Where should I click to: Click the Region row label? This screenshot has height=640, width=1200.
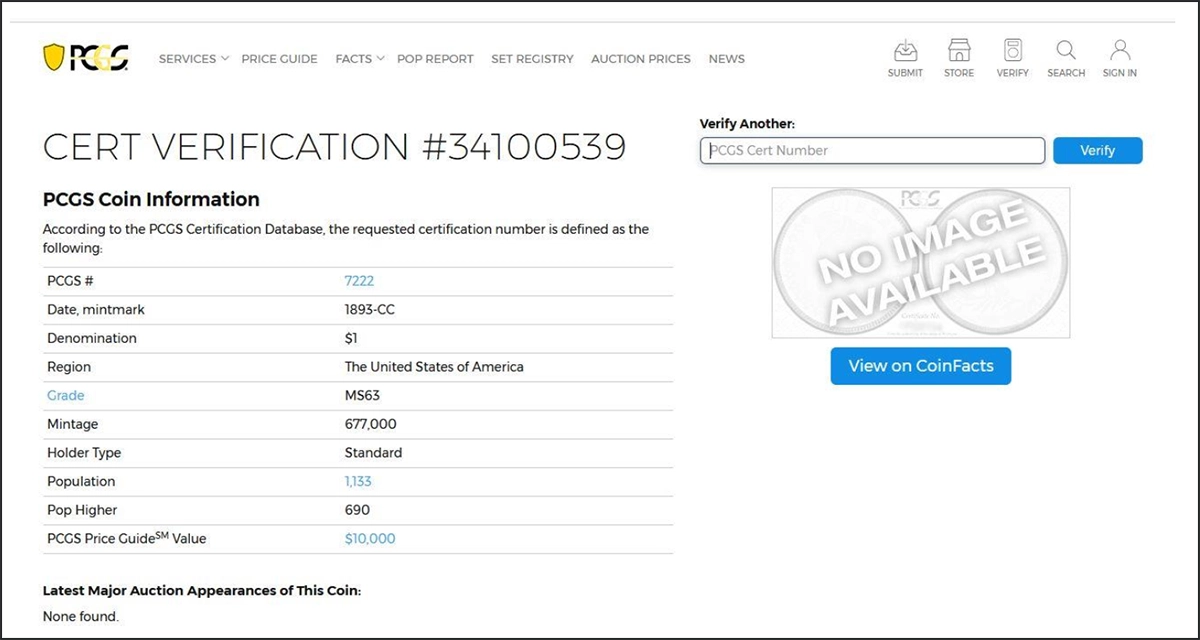(x=68, y=367)
